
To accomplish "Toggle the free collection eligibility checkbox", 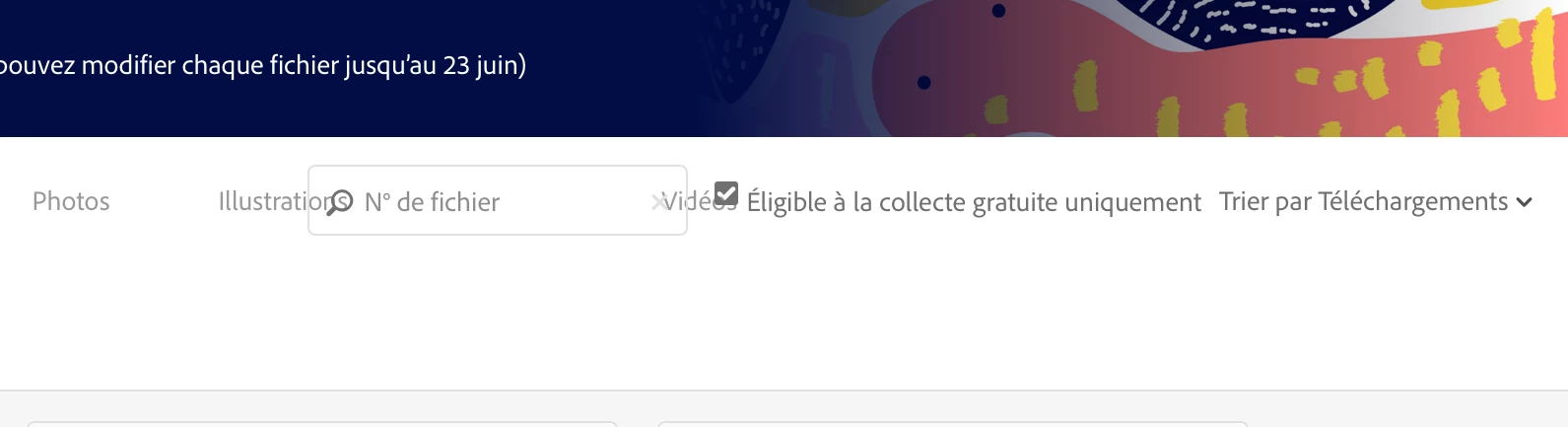I will pyautogui.click(x=726, y=193).
